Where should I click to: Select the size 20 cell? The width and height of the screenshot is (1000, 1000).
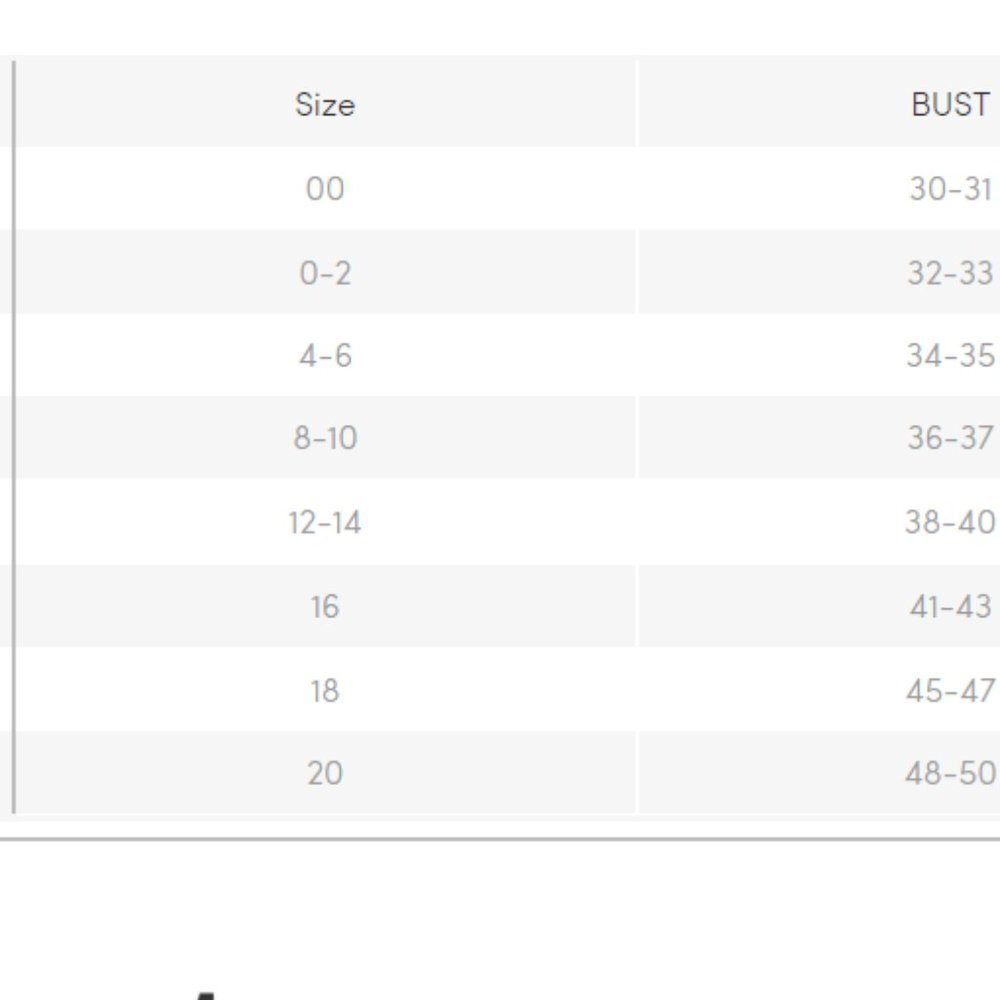325,773
